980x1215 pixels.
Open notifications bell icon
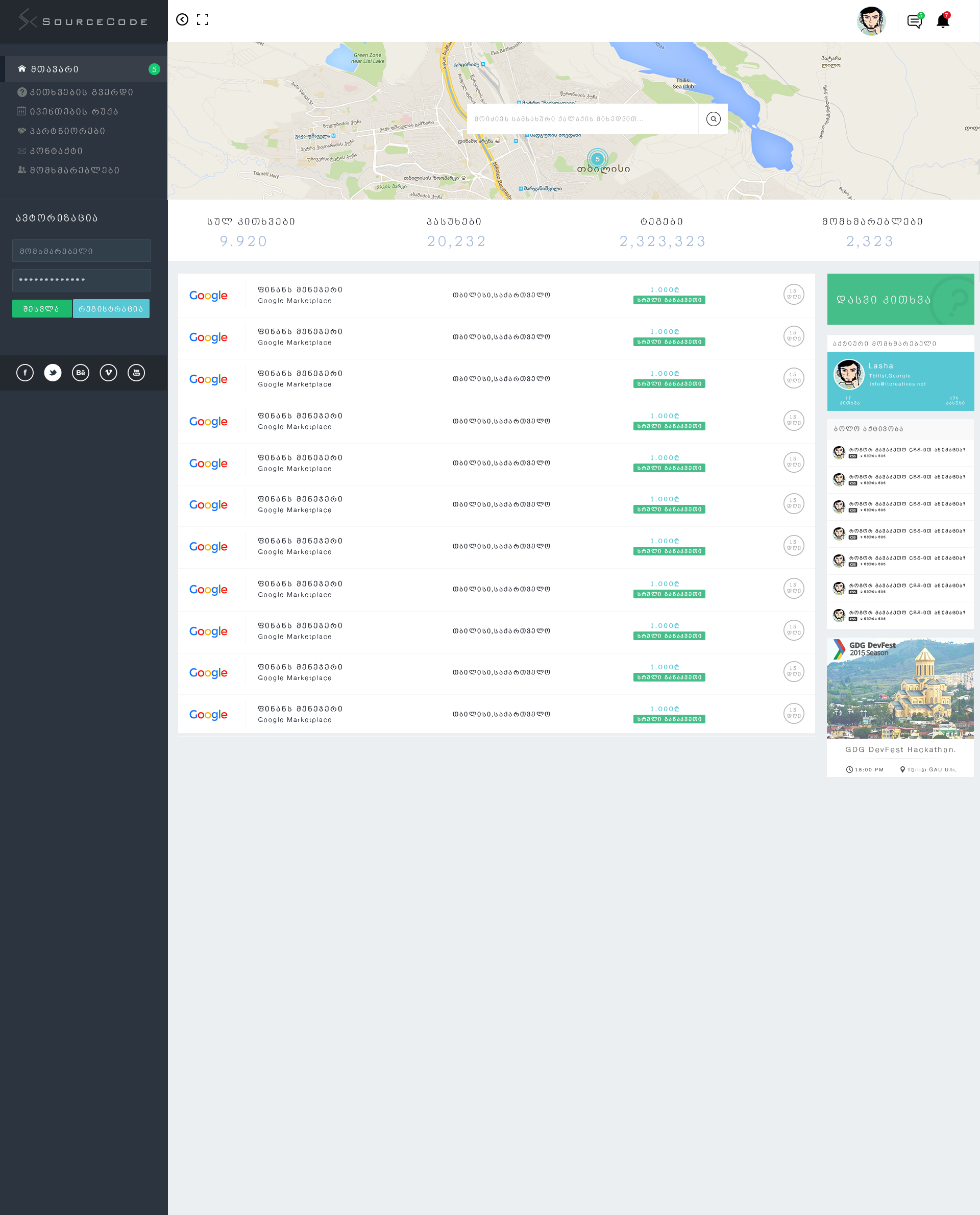click(x=942, y=21)
